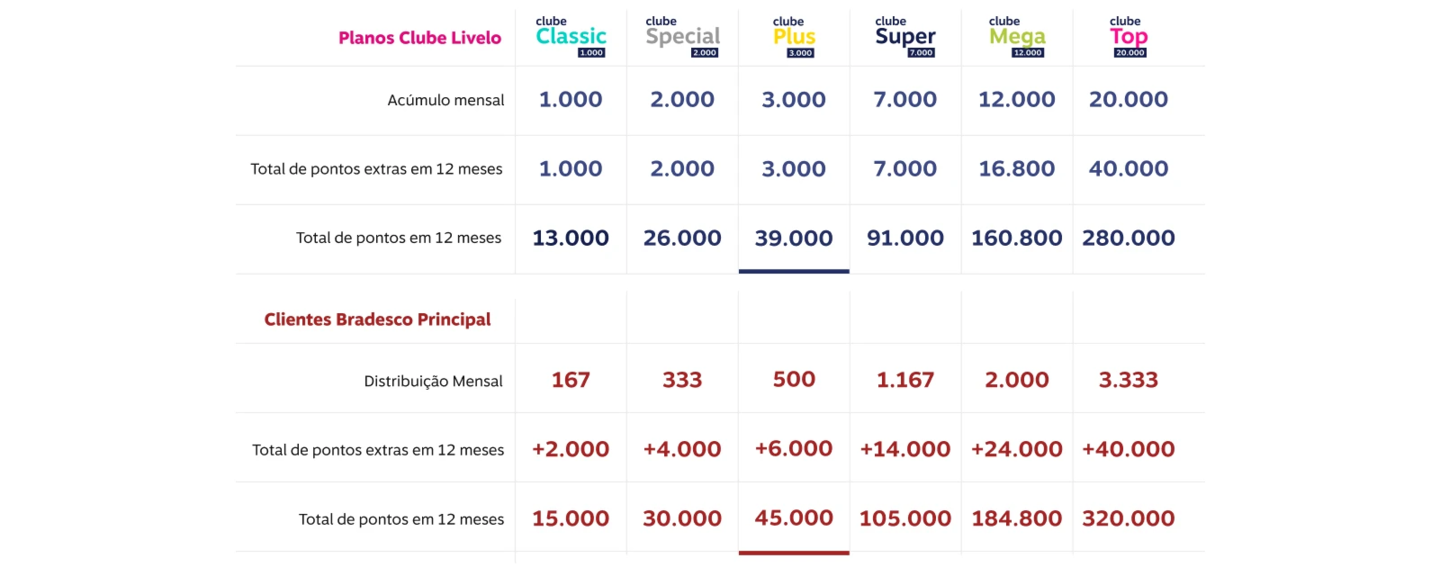Viewport: 1440px width, 576px height.
Task: Click the Clube Classic 1.000 logo
Action: point(571,37)
